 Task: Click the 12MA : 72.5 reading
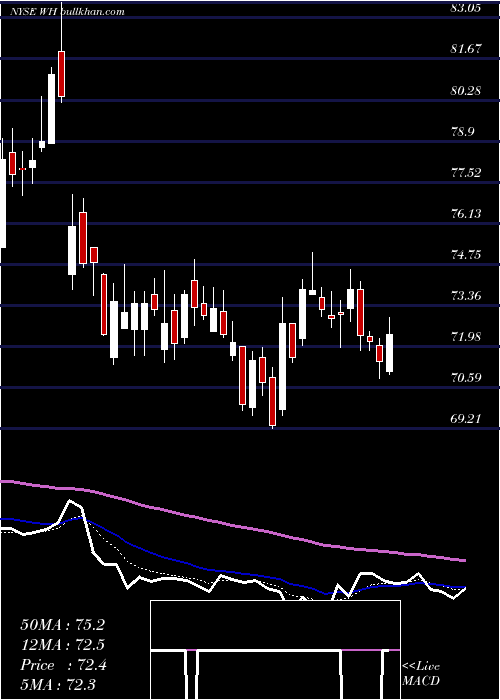click(62, 645)
